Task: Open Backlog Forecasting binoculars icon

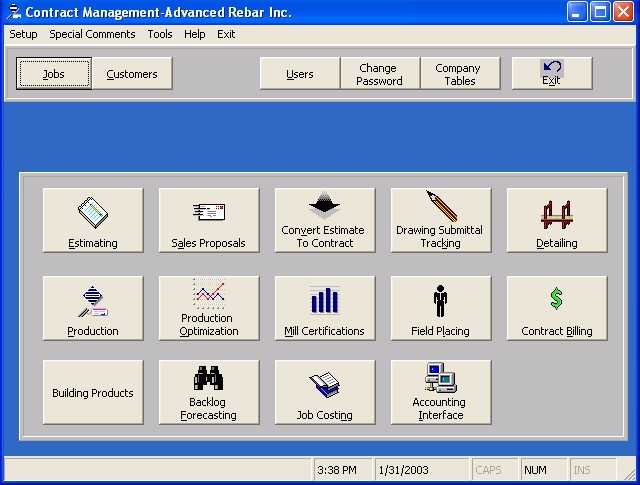Action: pos(209,378)
